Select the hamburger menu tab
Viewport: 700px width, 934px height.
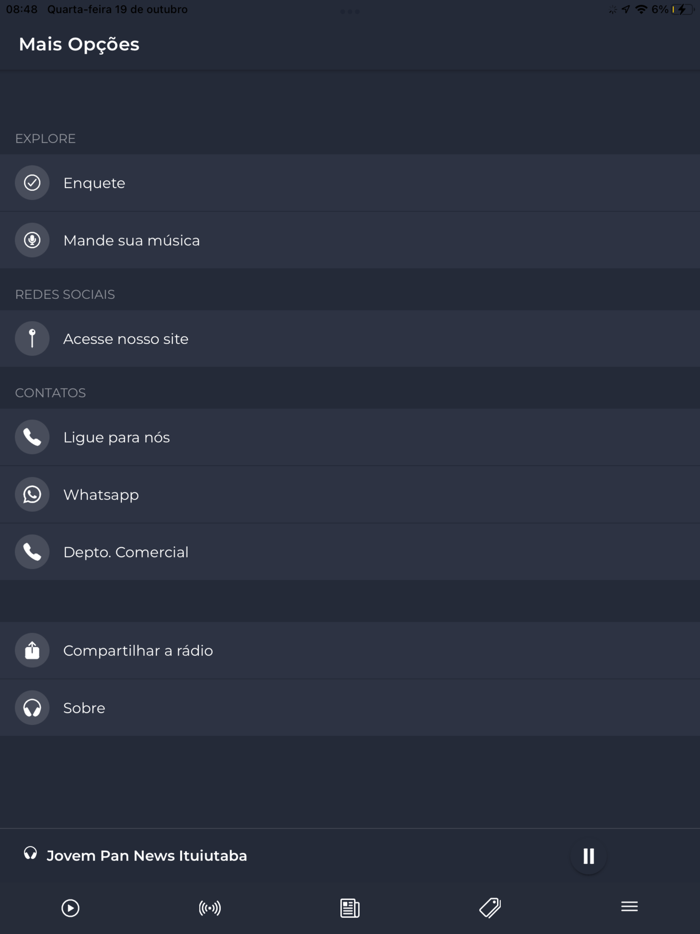click(629, 907)
